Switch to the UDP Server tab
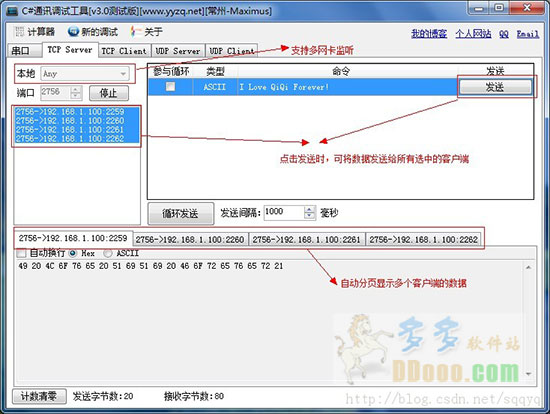 [x=177, y=51]
